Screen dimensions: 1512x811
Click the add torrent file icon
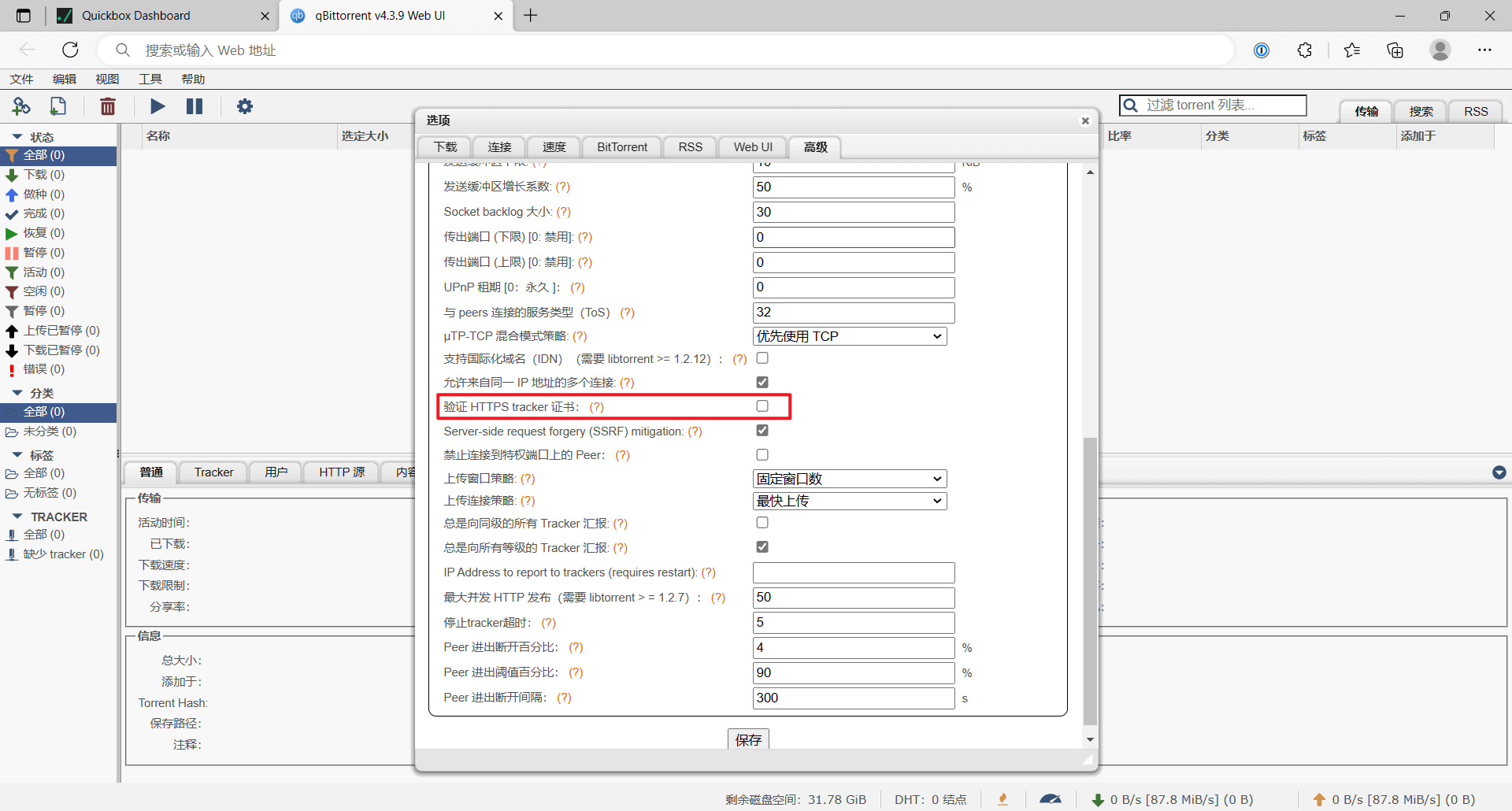(58, 106)
